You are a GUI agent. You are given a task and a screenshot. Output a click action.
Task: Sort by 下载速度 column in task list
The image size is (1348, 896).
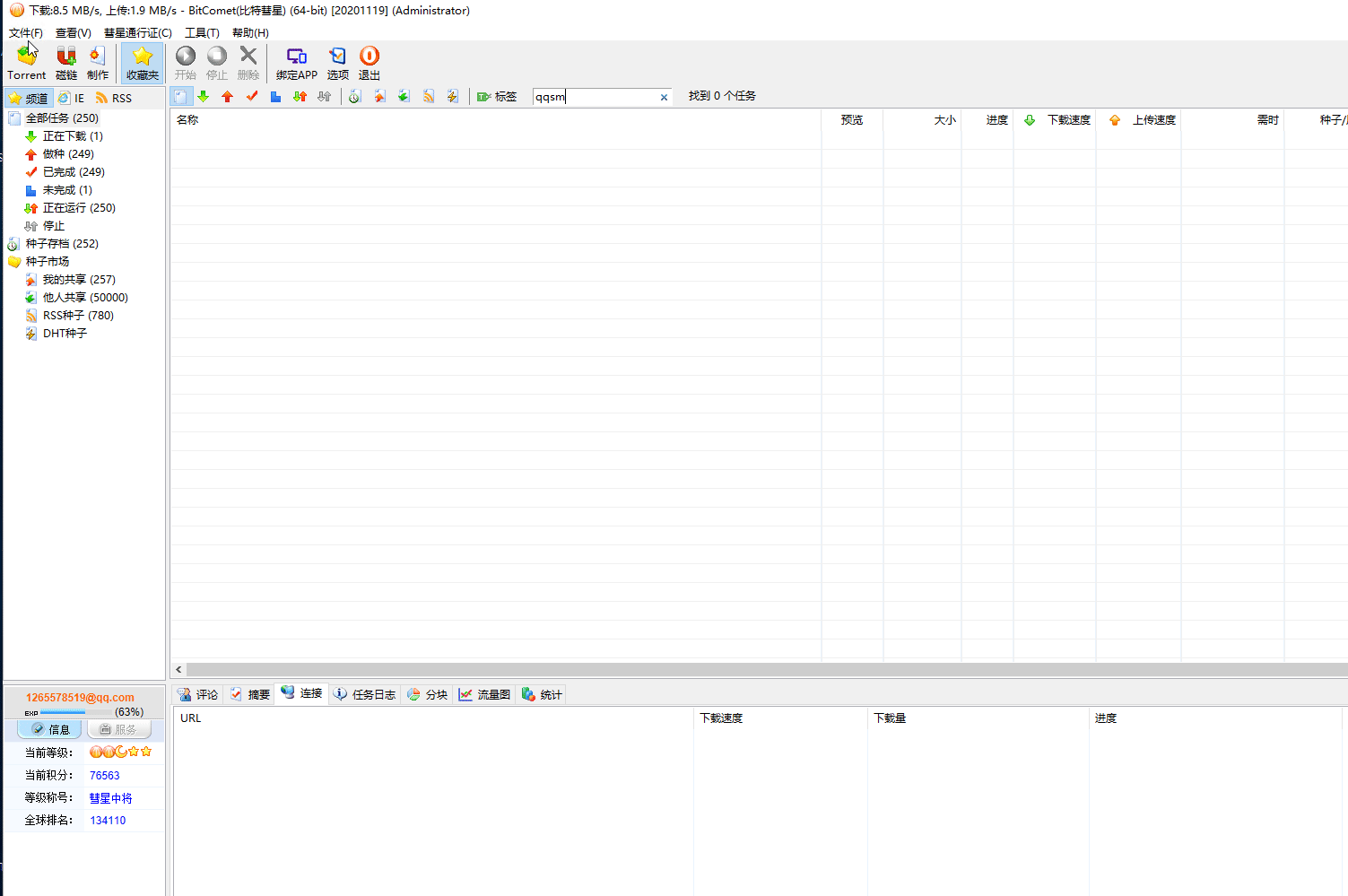[x=1055, y=119]
